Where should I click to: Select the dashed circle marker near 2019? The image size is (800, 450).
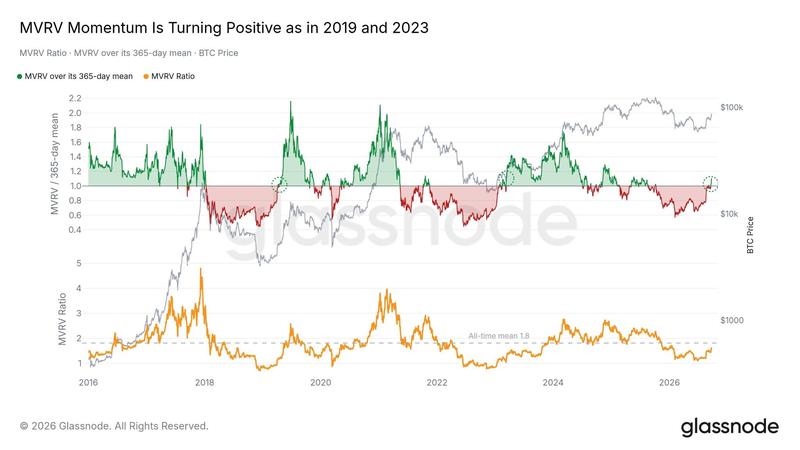coord(279,185)
